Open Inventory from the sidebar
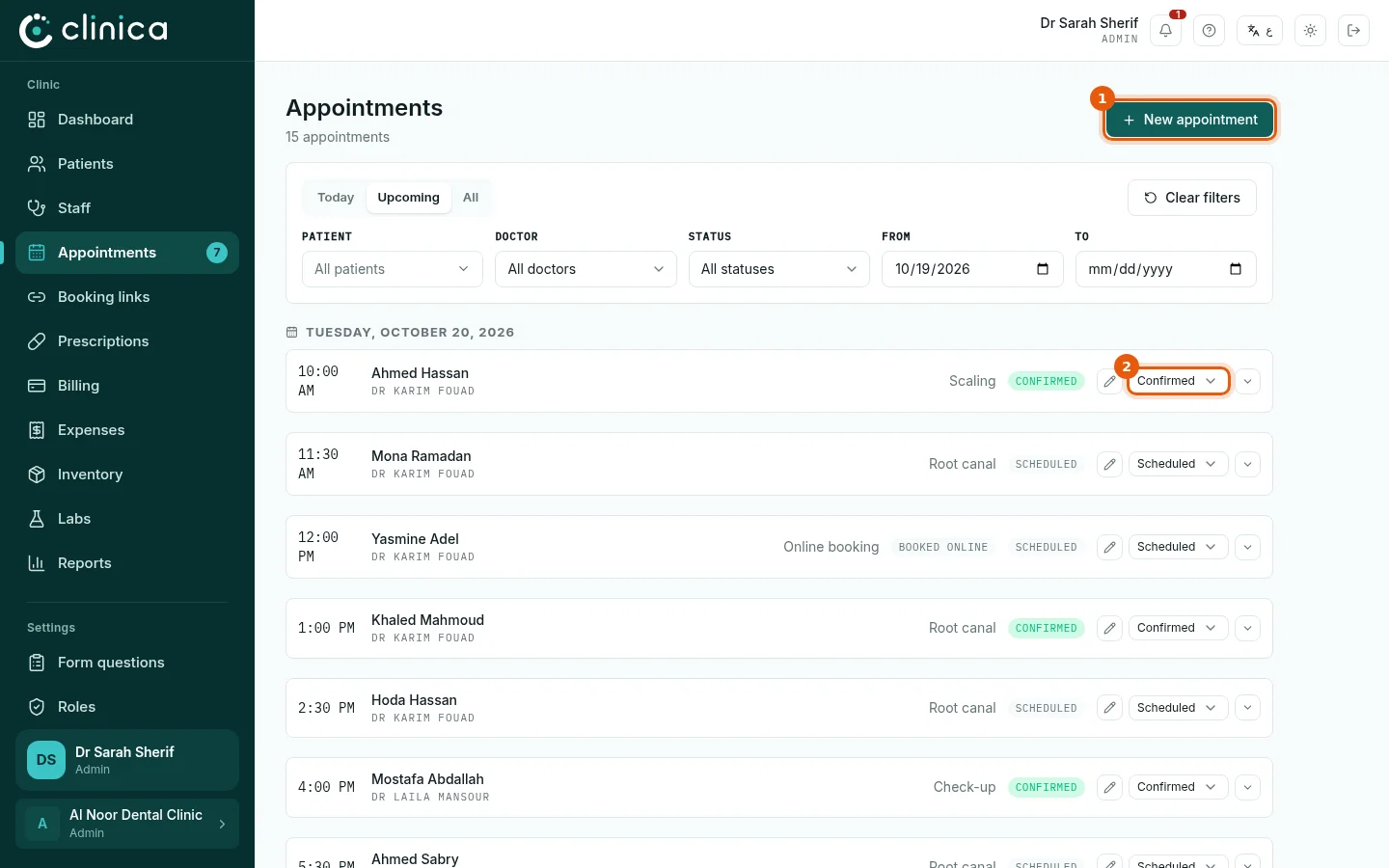 (x=127, y=475)
